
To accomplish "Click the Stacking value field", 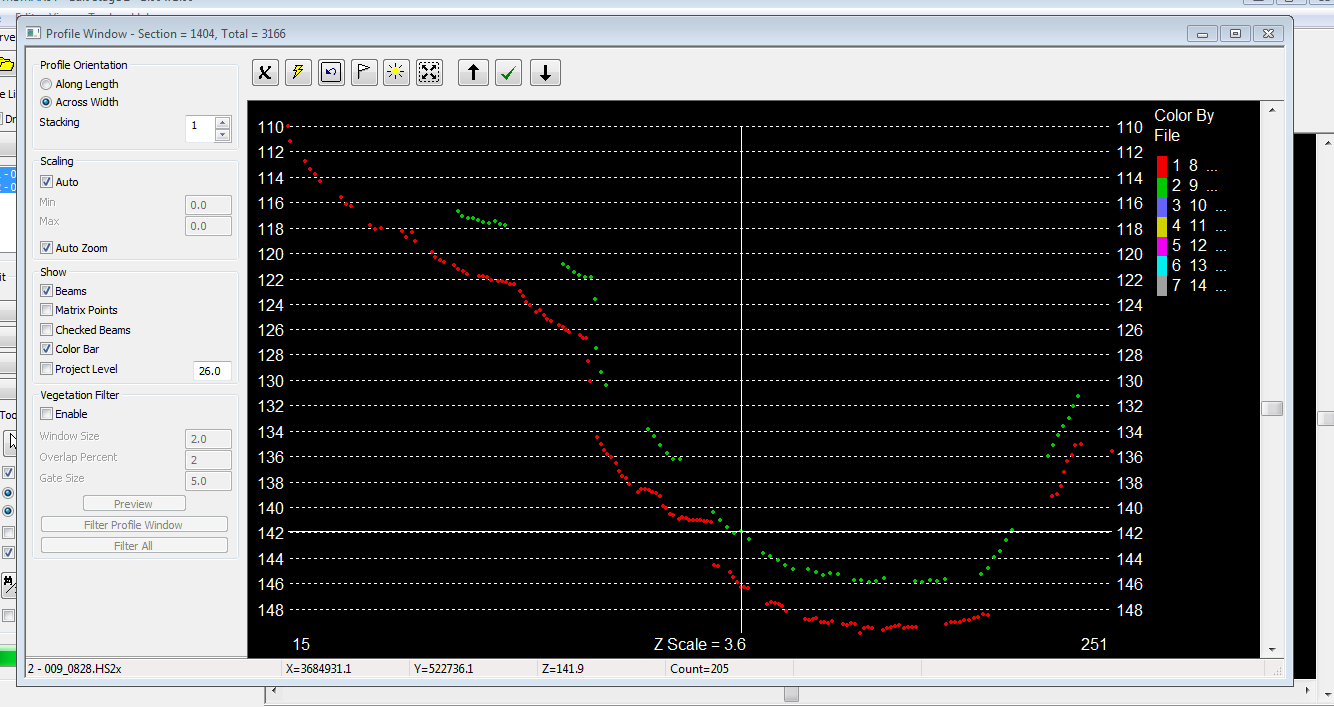I will pos(201,128).
